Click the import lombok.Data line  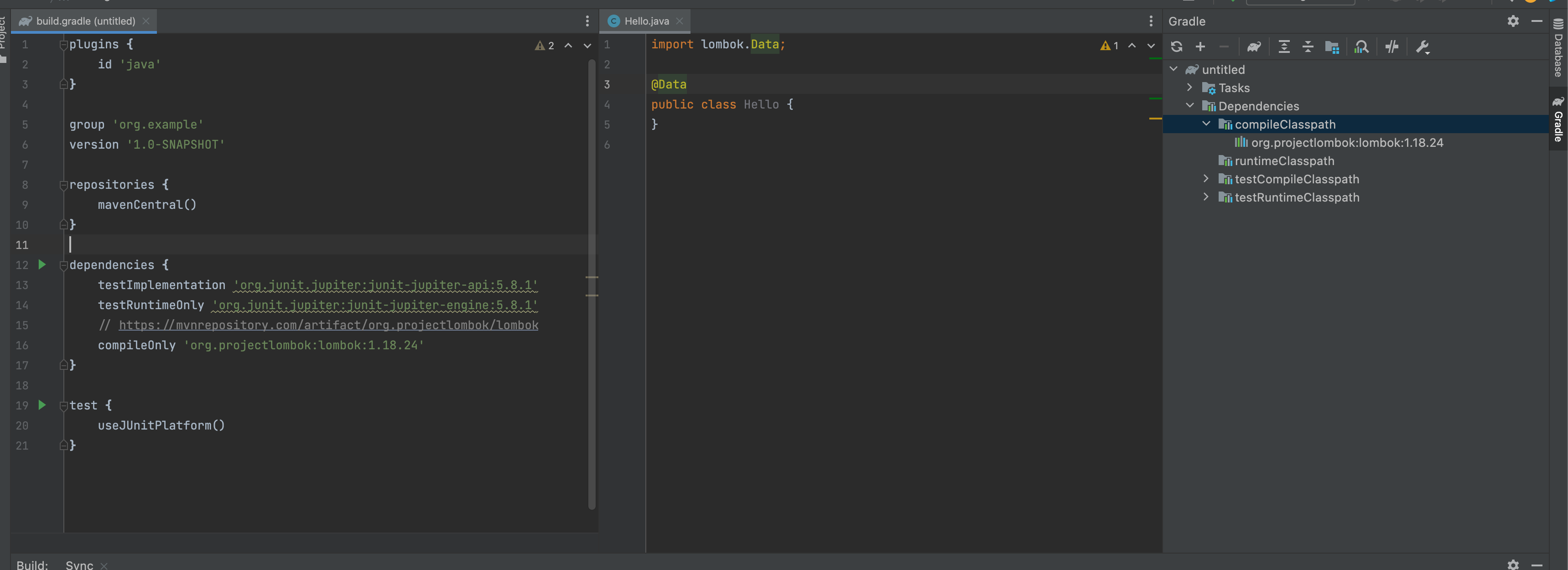coord(718,44)
